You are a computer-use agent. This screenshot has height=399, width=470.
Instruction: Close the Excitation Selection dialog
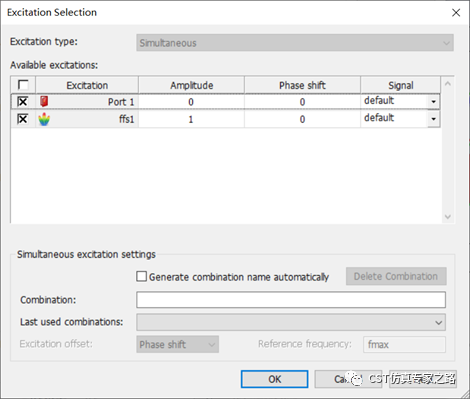point(456,13)
